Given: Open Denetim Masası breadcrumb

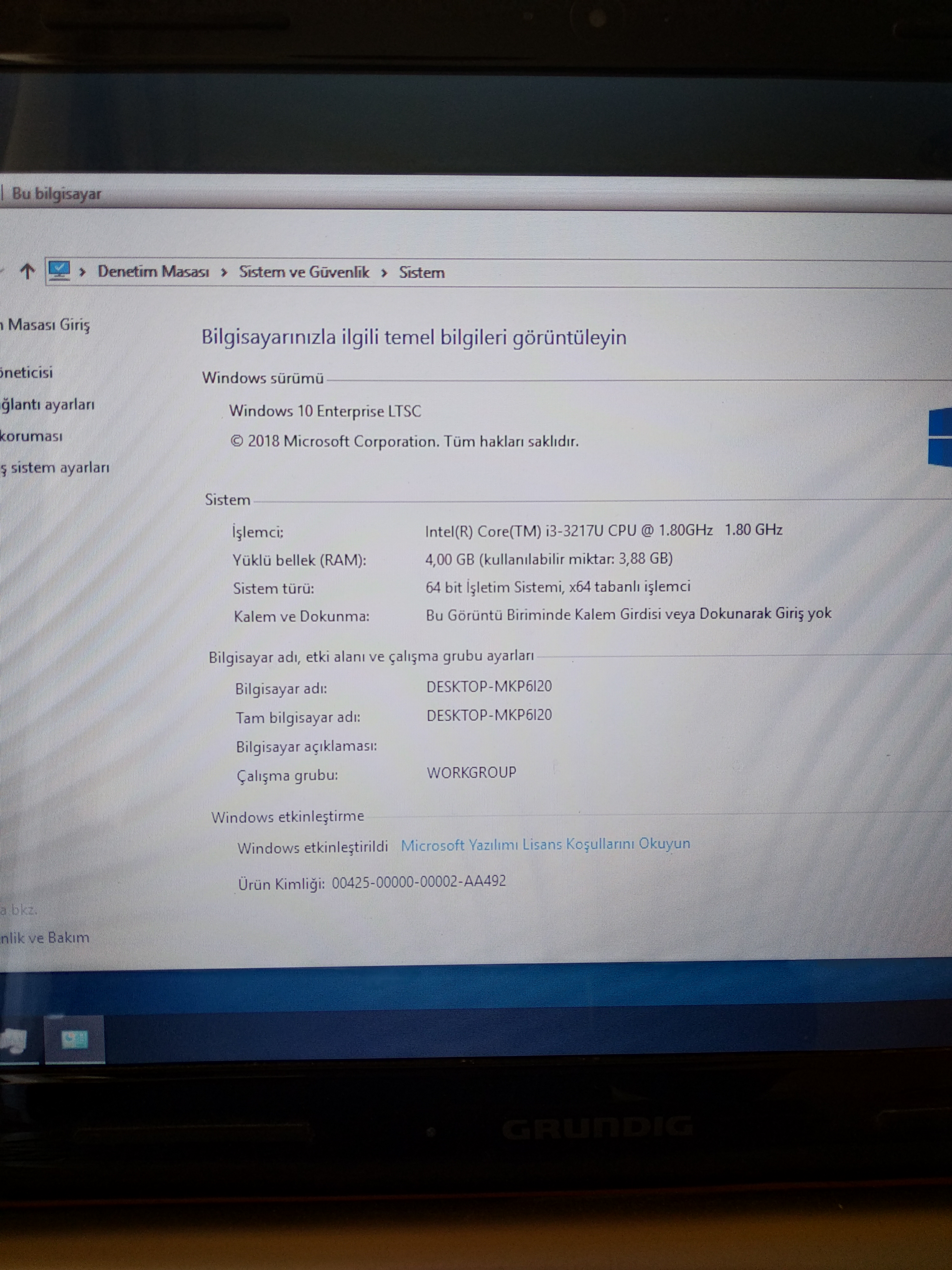Looking at the screenshot, I should 153,271.
